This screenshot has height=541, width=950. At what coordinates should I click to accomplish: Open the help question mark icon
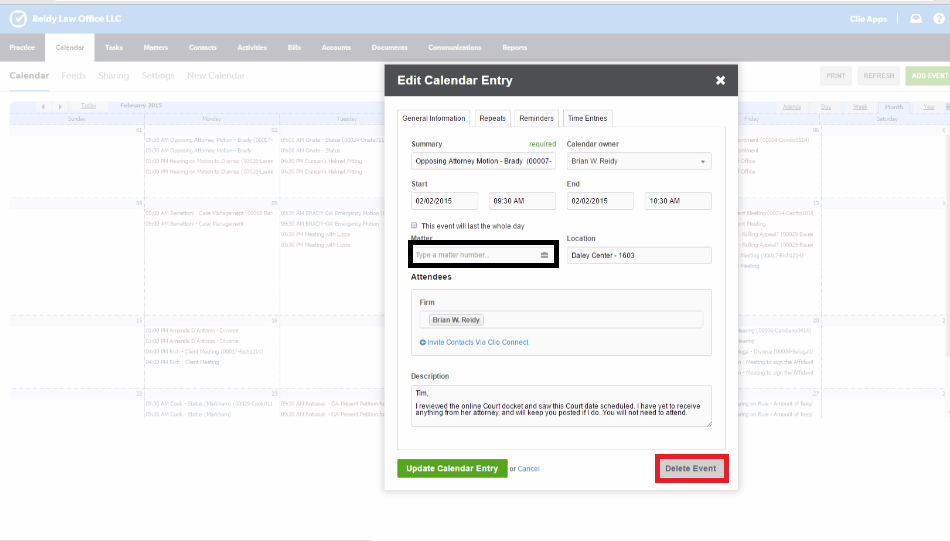[939, 19]
